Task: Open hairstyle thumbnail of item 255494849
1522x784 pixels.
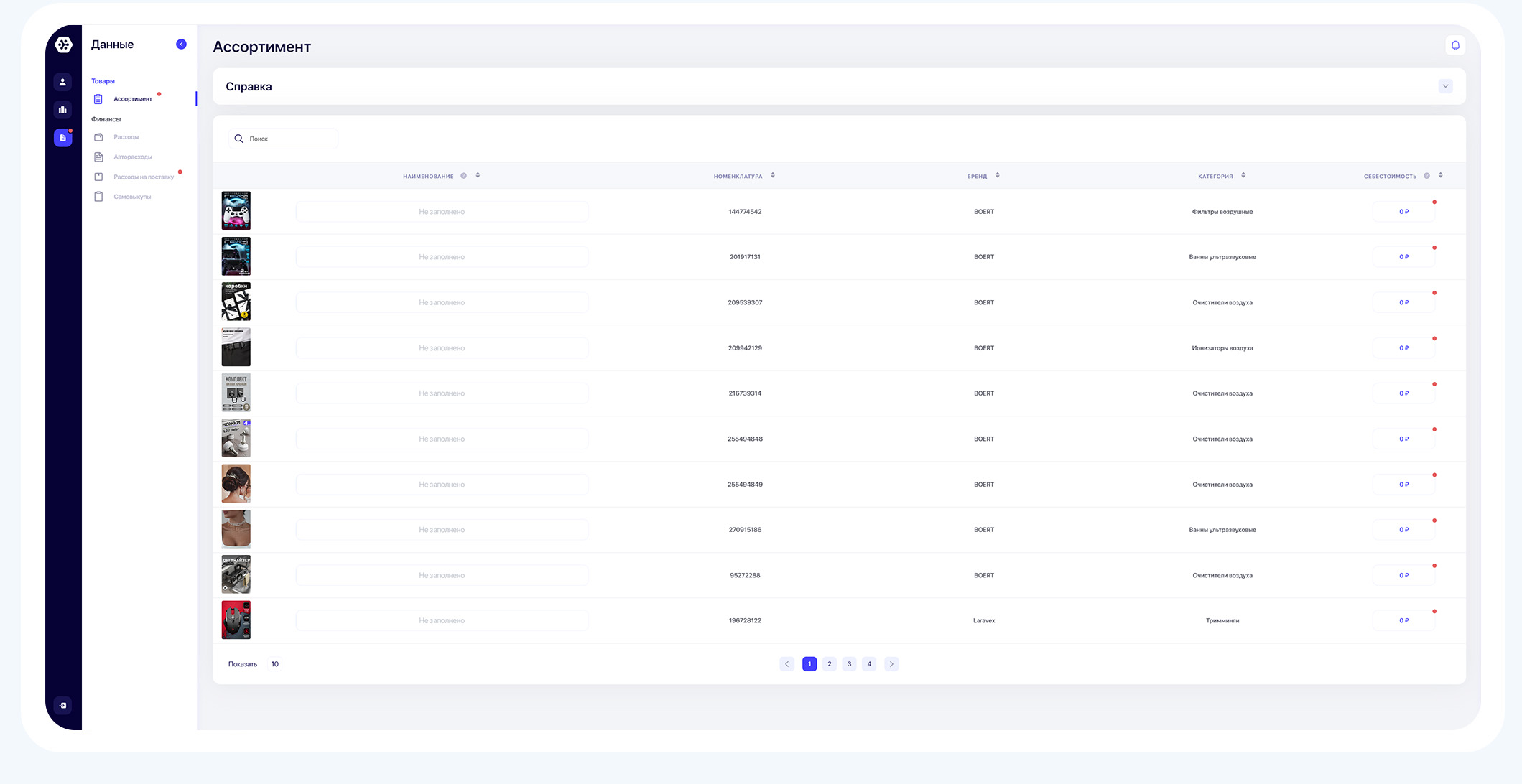Action: pyautogui.click(x=236, y=483)
